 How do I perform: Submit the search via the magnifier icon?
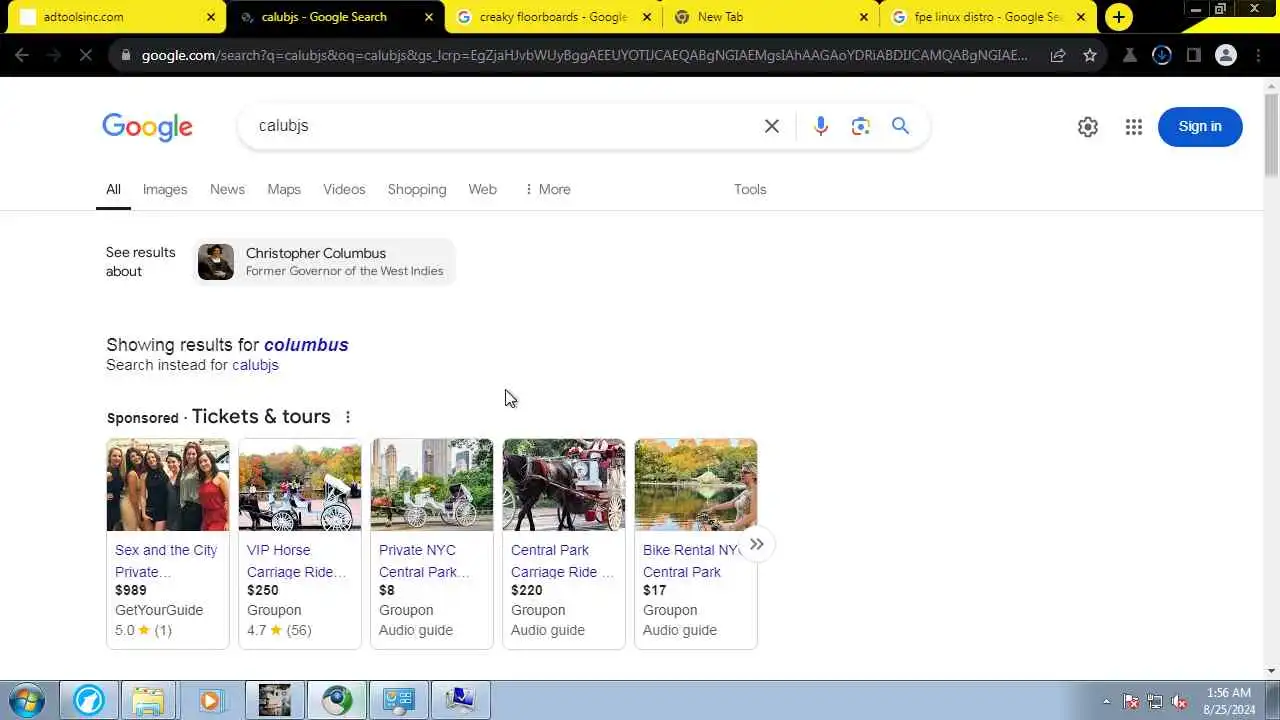point(901,126)
